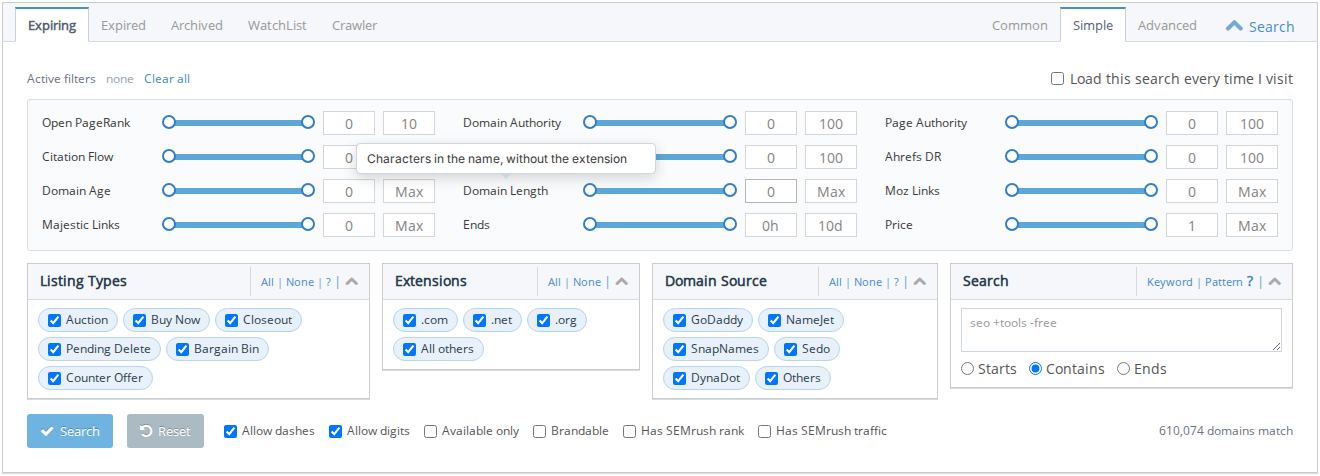Switch to the Expiring tab
The width and height of the screenshot is (1320, 476).
click(52, 25)
